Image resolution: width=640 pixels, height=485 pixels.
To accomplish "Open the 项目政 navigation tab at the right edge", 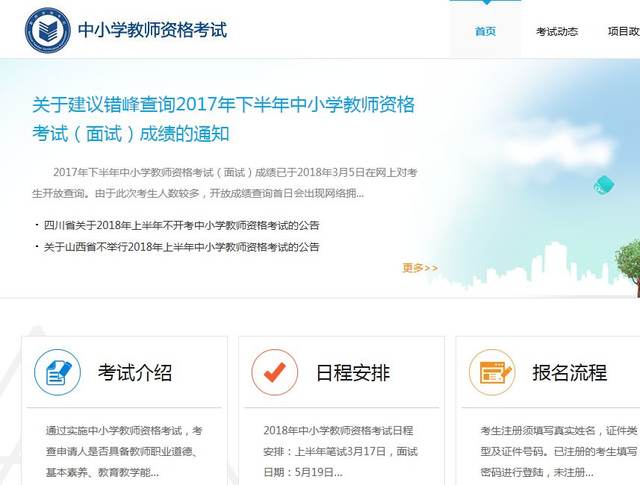I will point(624,31).
